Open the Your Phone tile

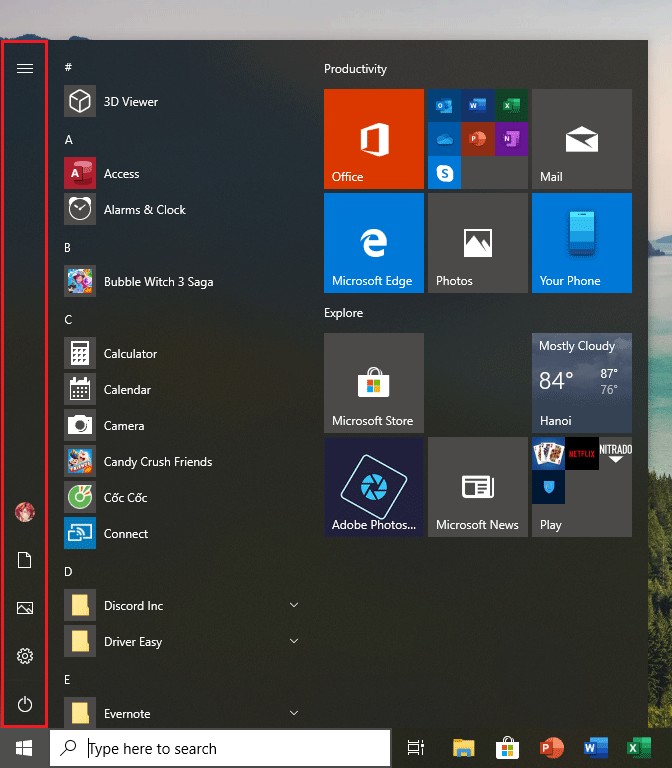coord(582,243)
